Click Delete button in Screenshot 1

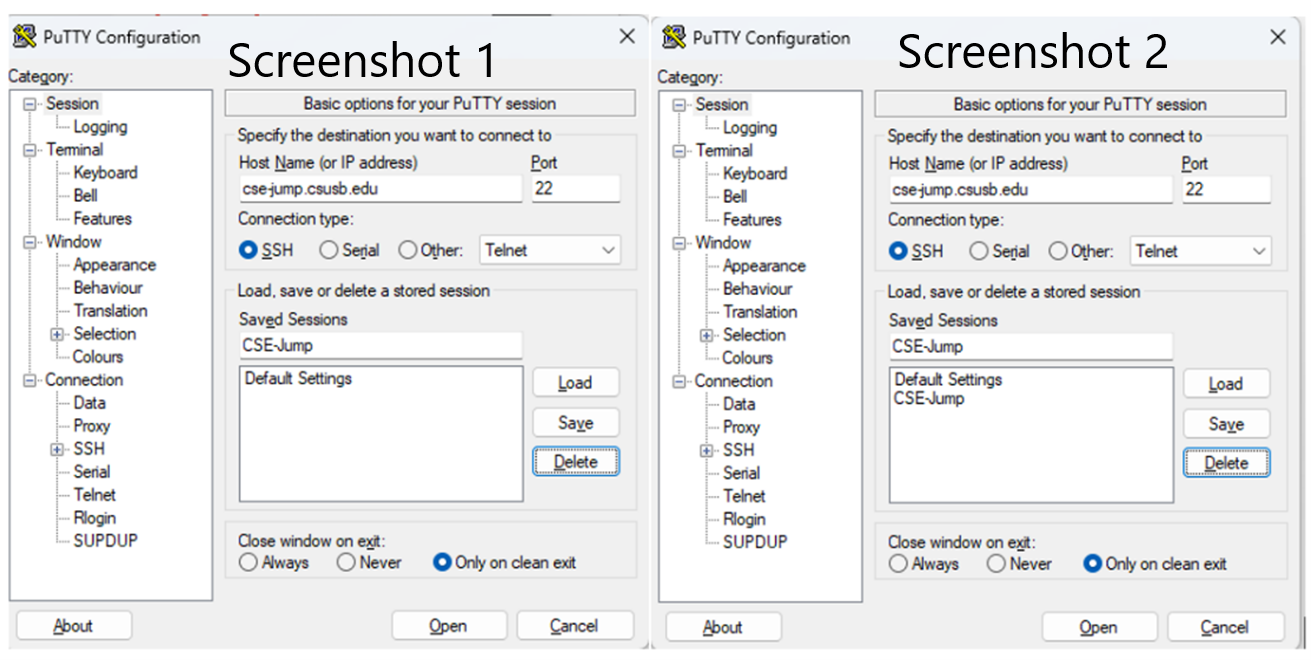575,462
